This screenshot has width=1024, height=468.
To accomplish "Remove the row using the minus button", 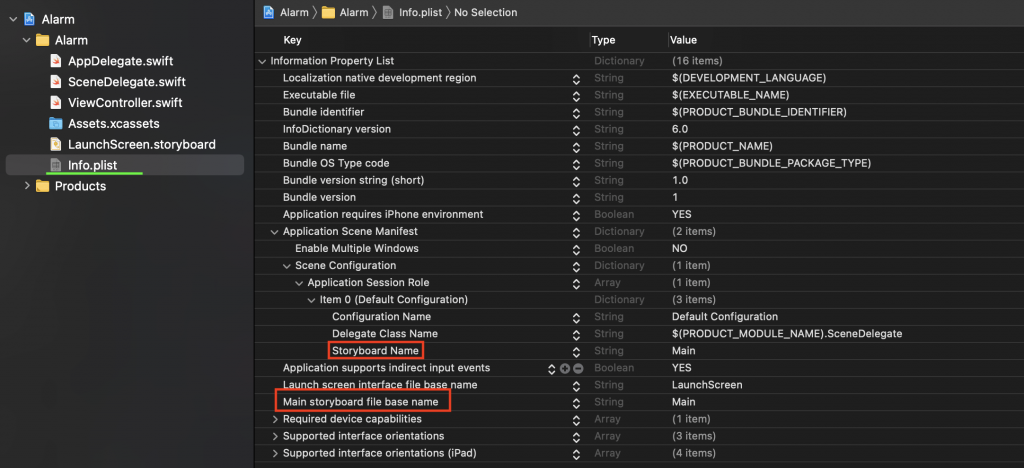I will (578, 368).
